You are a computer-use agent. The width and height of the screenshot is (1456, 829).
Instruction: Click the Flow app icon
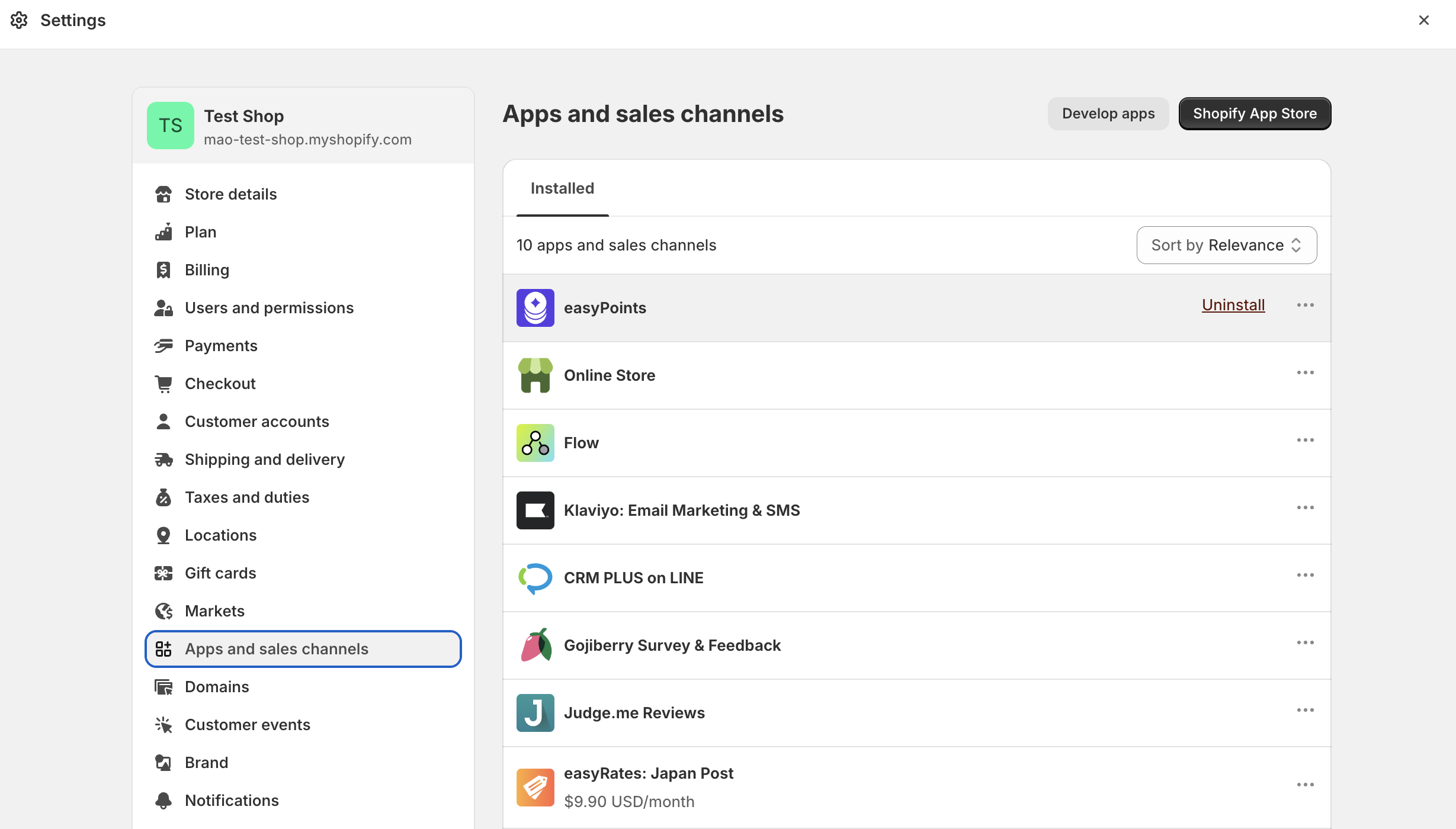click(535, 443)
